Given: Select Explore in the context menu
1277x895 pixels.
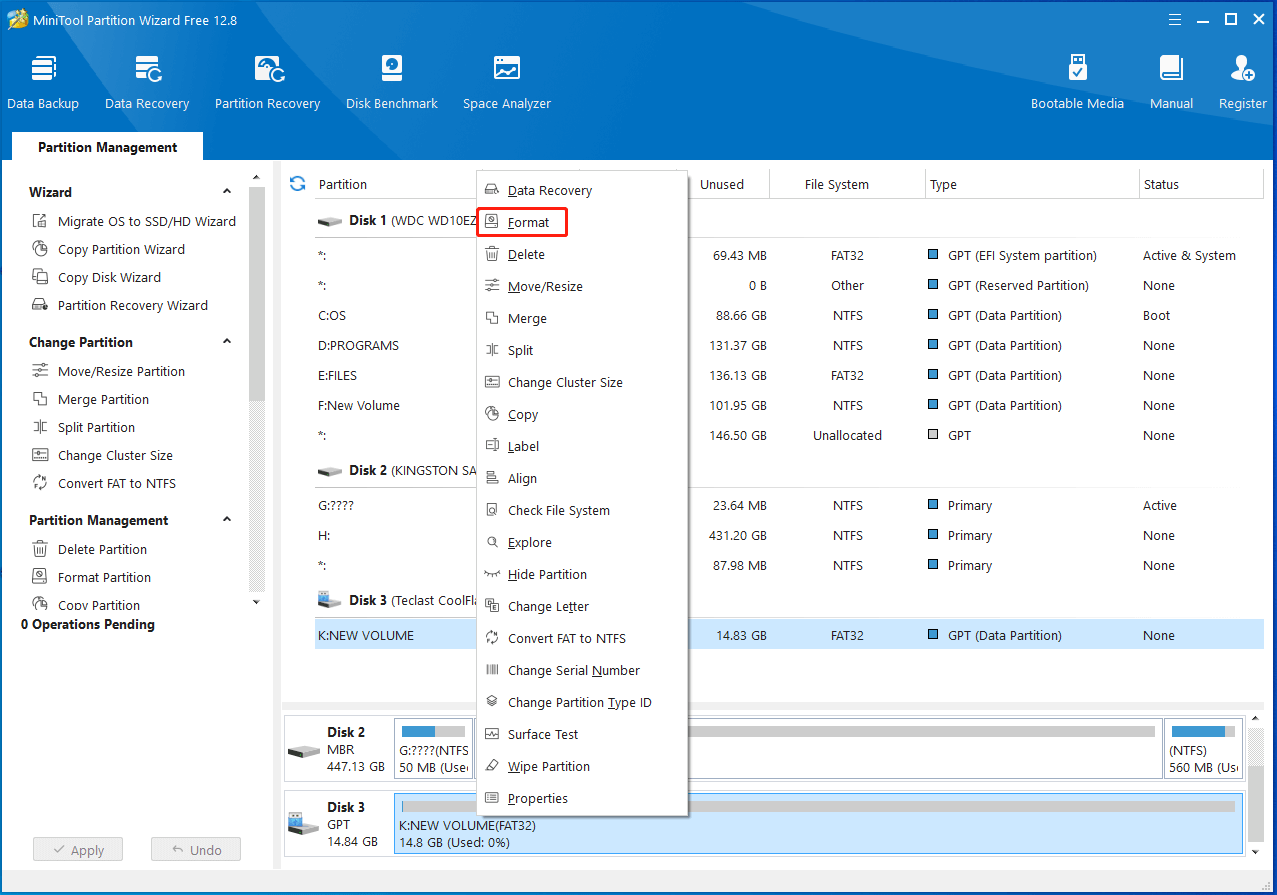Looking at the screenshot, I should click(581, 542).
